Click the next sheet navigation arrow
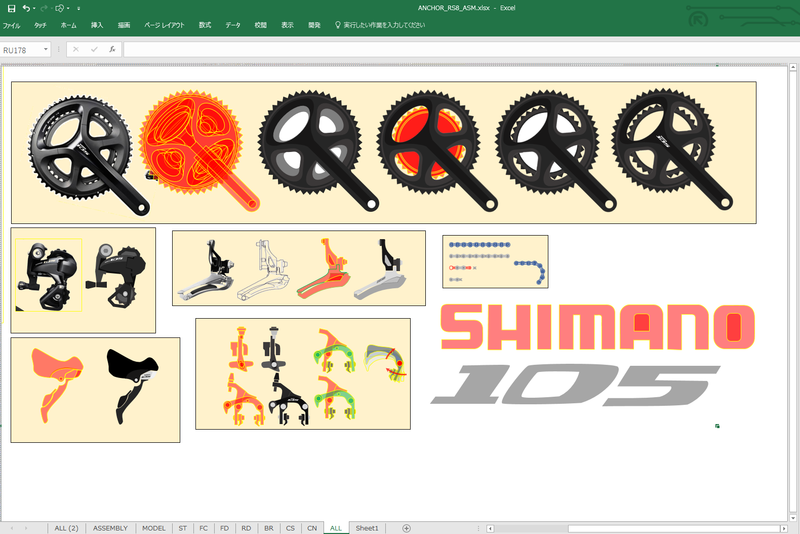Viewport: 800px width, 534px height. (26, 528)
